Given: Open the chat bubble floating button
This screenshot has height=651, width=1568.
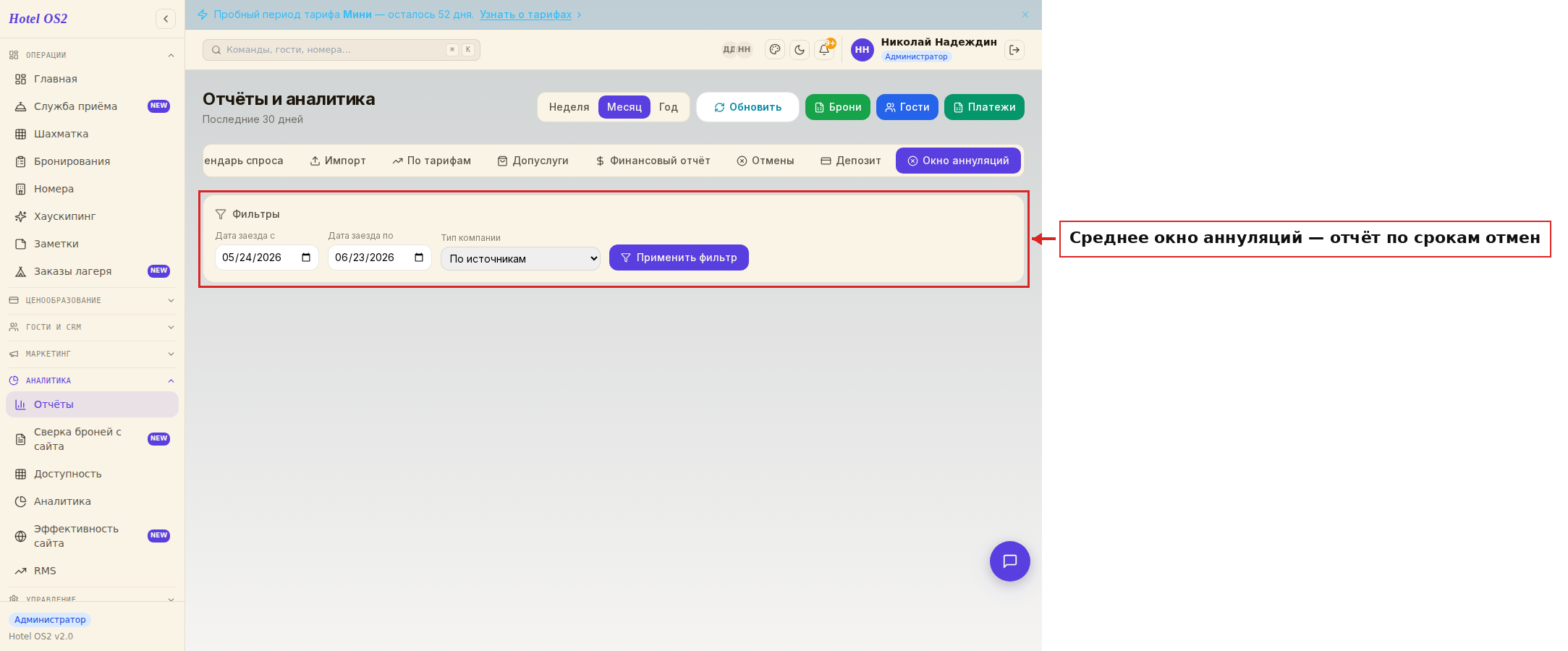Looking at the screenshot, I should click(x=1009, y=561).
